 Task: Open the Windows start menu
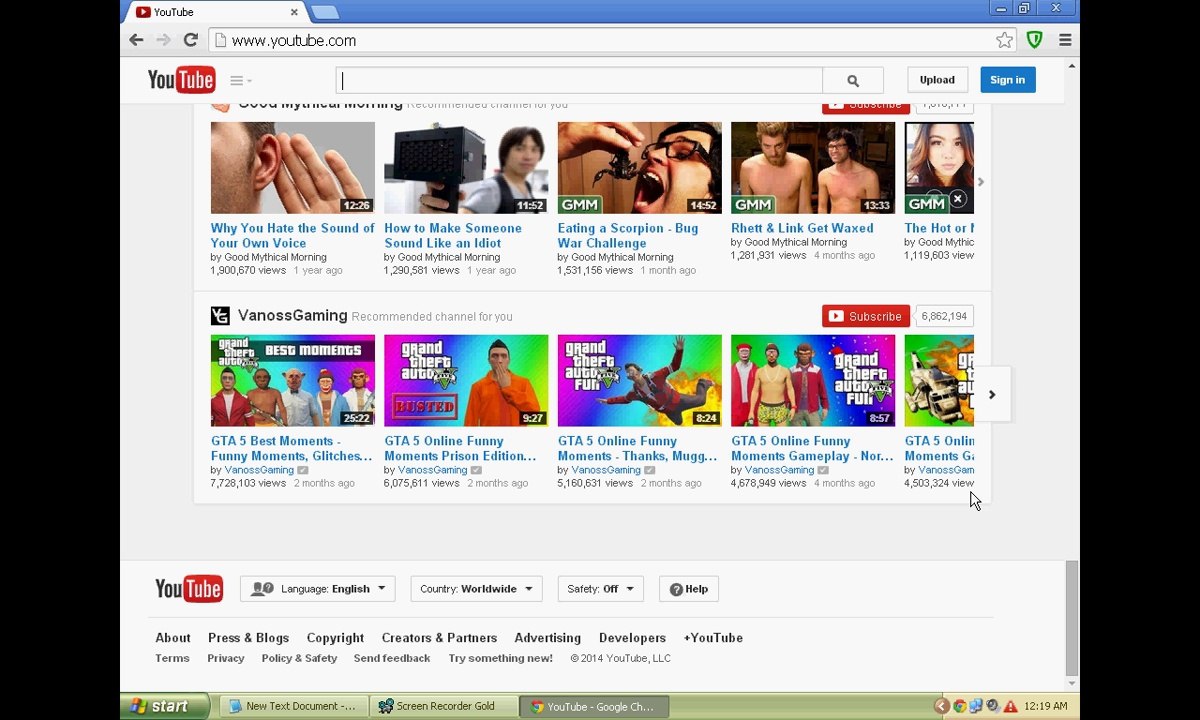[x=164, y=706]
